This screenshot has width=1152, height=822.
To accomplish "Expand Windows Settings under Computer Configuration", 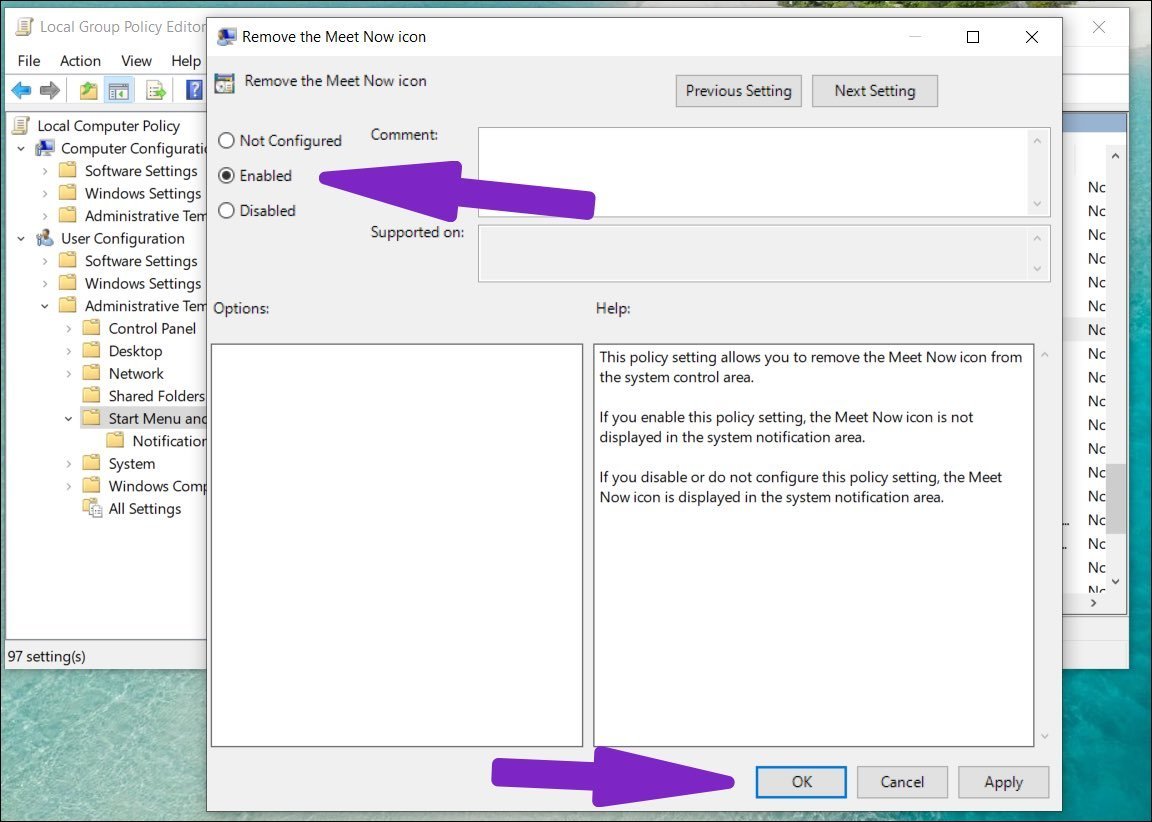I will click(x=45, y=194).
